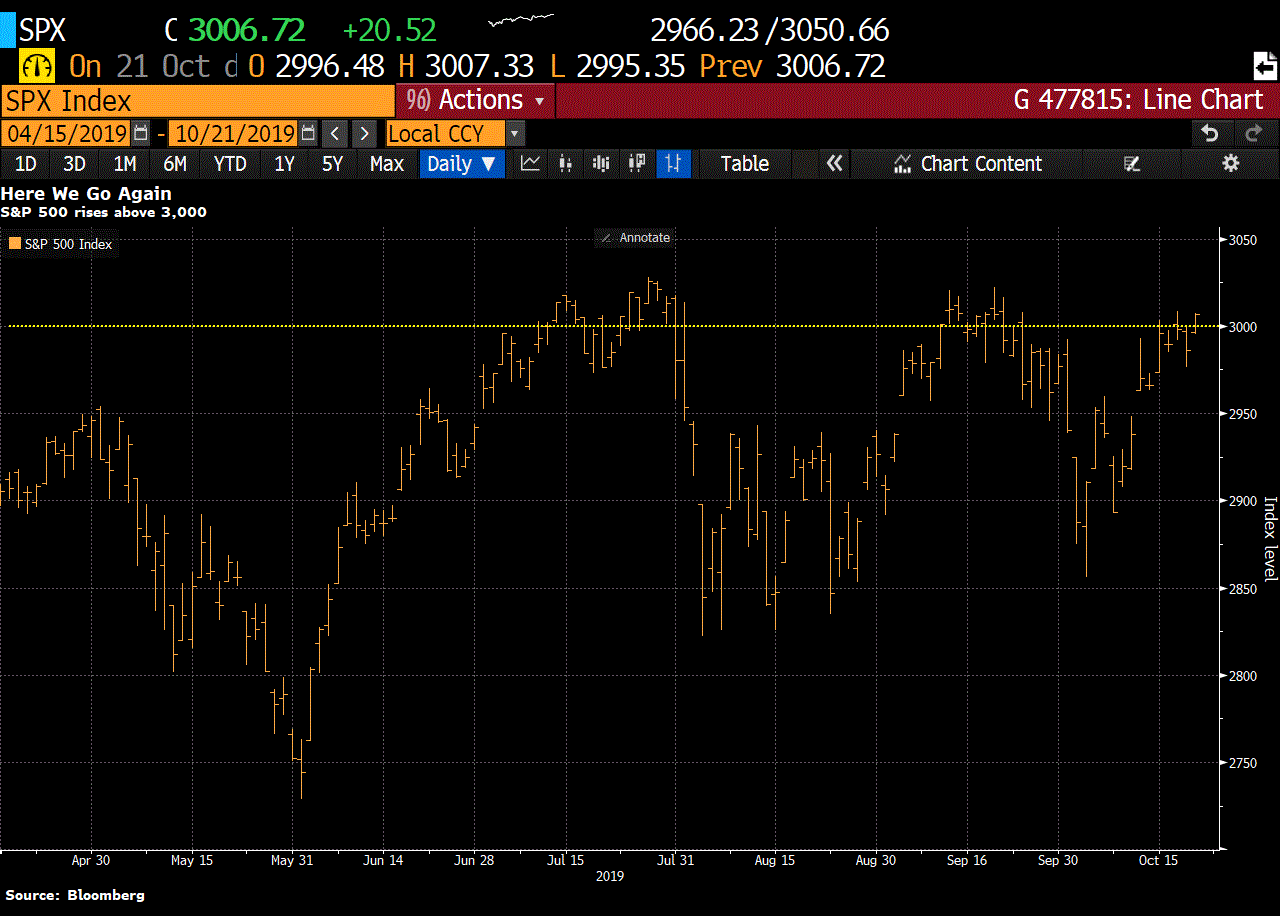The height and width of the screenshot is (916, 1280).
Task: Open end date calendar picker
Action: [x=308, y=133]
